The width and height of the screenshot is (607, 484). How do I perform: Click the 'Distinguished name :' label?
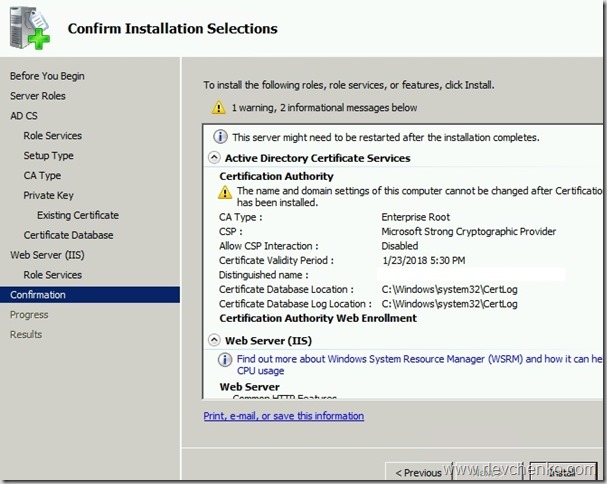tap(264, 275)
